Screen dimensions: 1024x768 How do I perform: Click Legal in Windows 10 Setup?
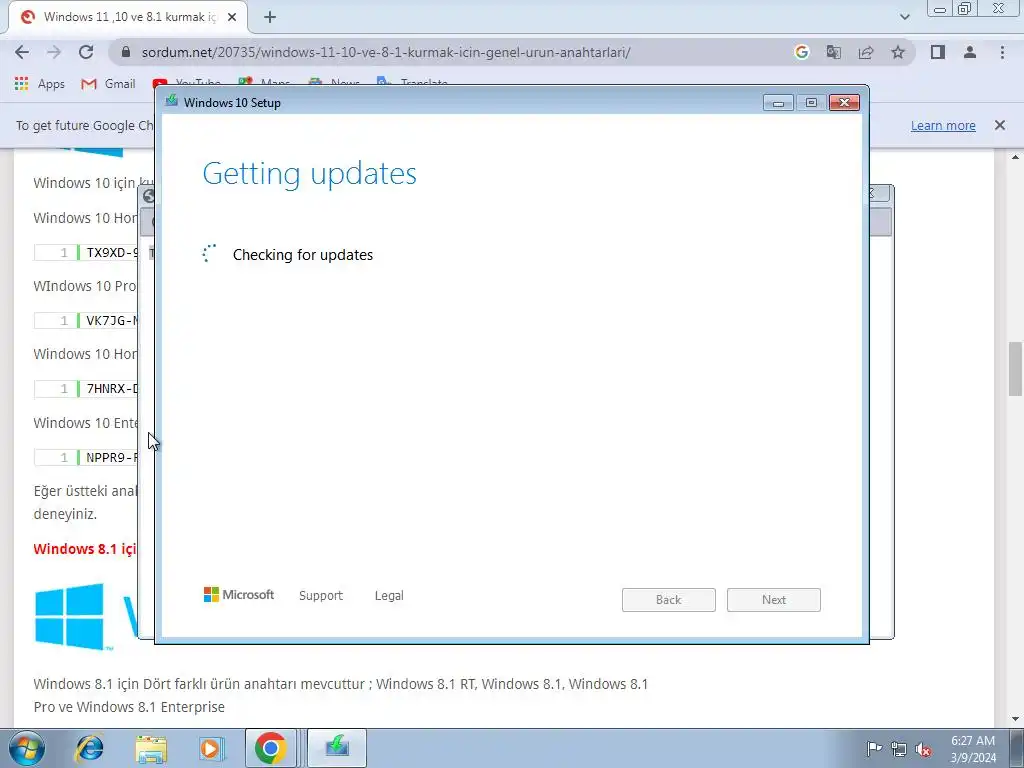point(389,596)
